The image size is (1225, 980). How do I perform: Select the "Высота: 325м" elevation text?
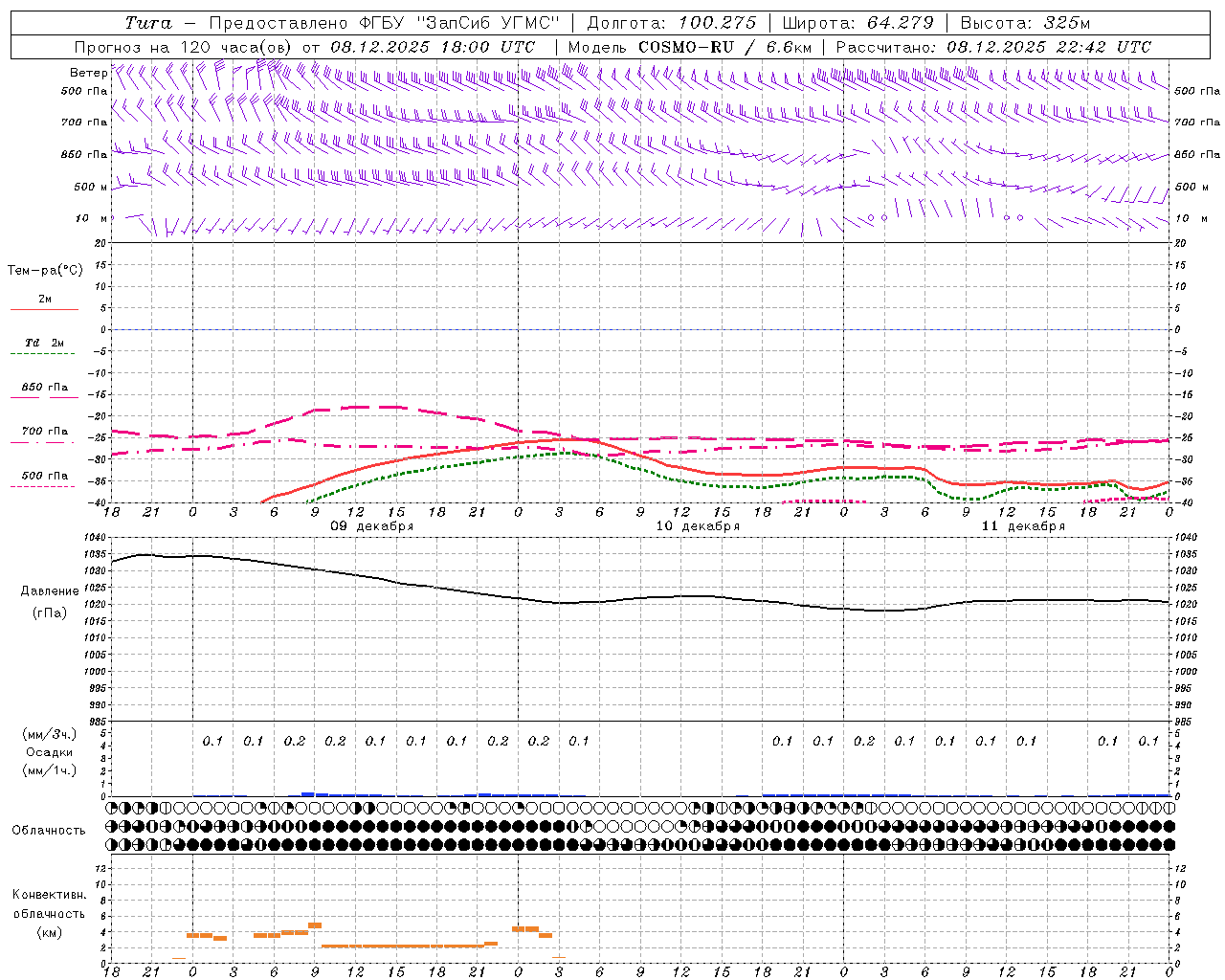(x=1025, y=23)
